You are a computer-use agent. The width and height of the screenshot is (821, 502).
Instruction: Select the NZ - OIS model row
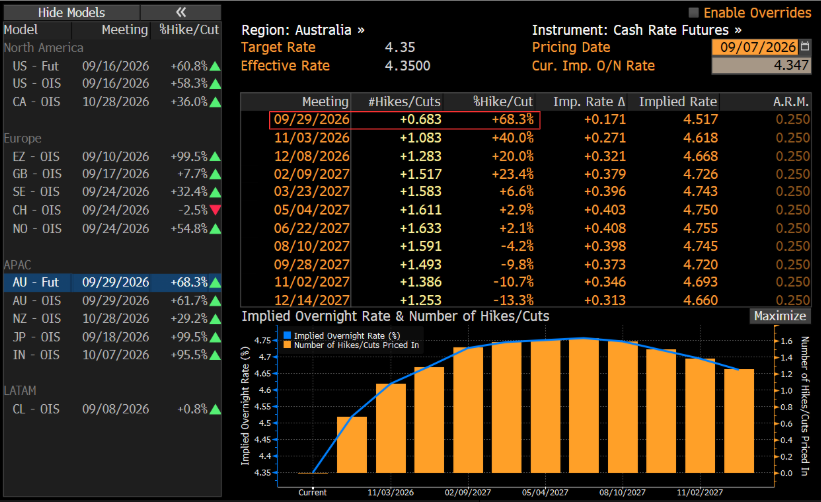113,318
